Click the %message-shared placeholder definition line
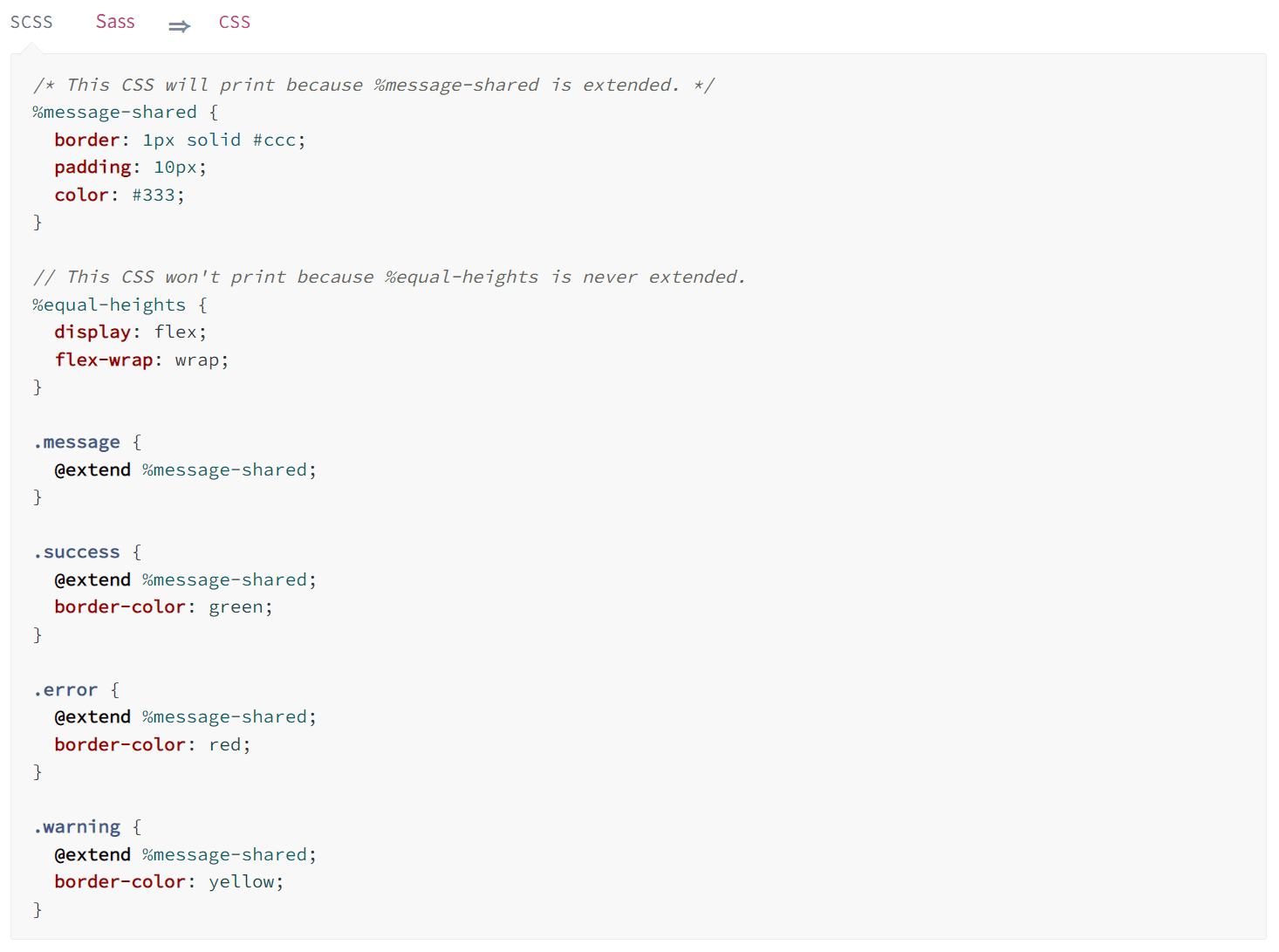1279x952 pixels. 114,113
